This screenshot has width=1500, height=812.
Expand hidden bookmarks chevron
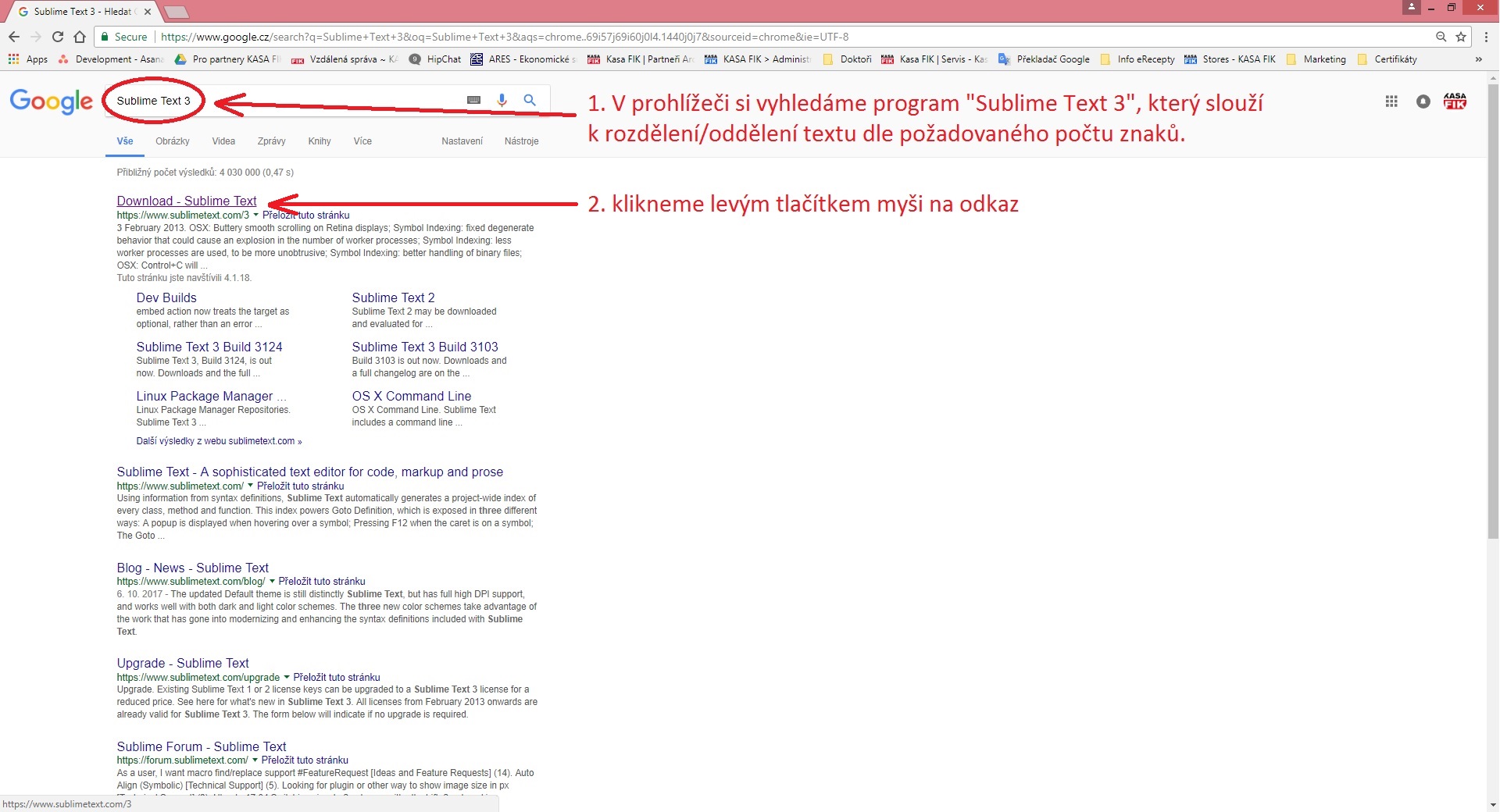[1478, 59]
